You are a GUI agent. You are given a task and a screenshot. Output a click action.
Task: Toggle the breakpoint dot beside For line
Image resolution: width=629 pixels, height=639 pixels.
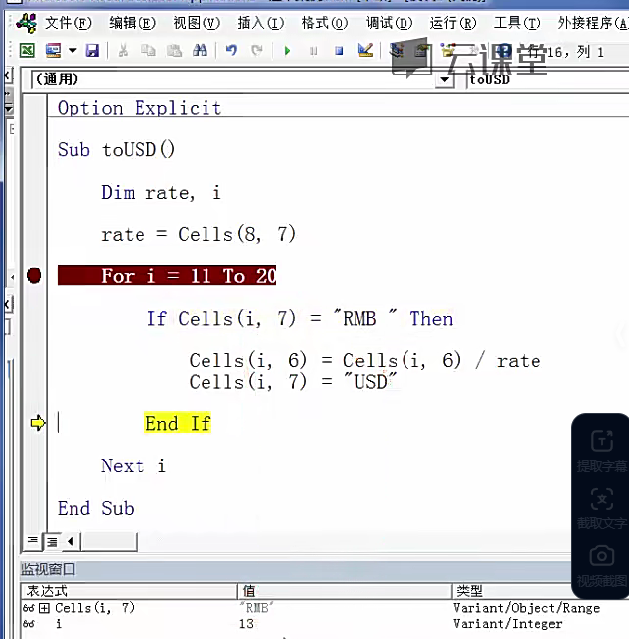[34, 275]
